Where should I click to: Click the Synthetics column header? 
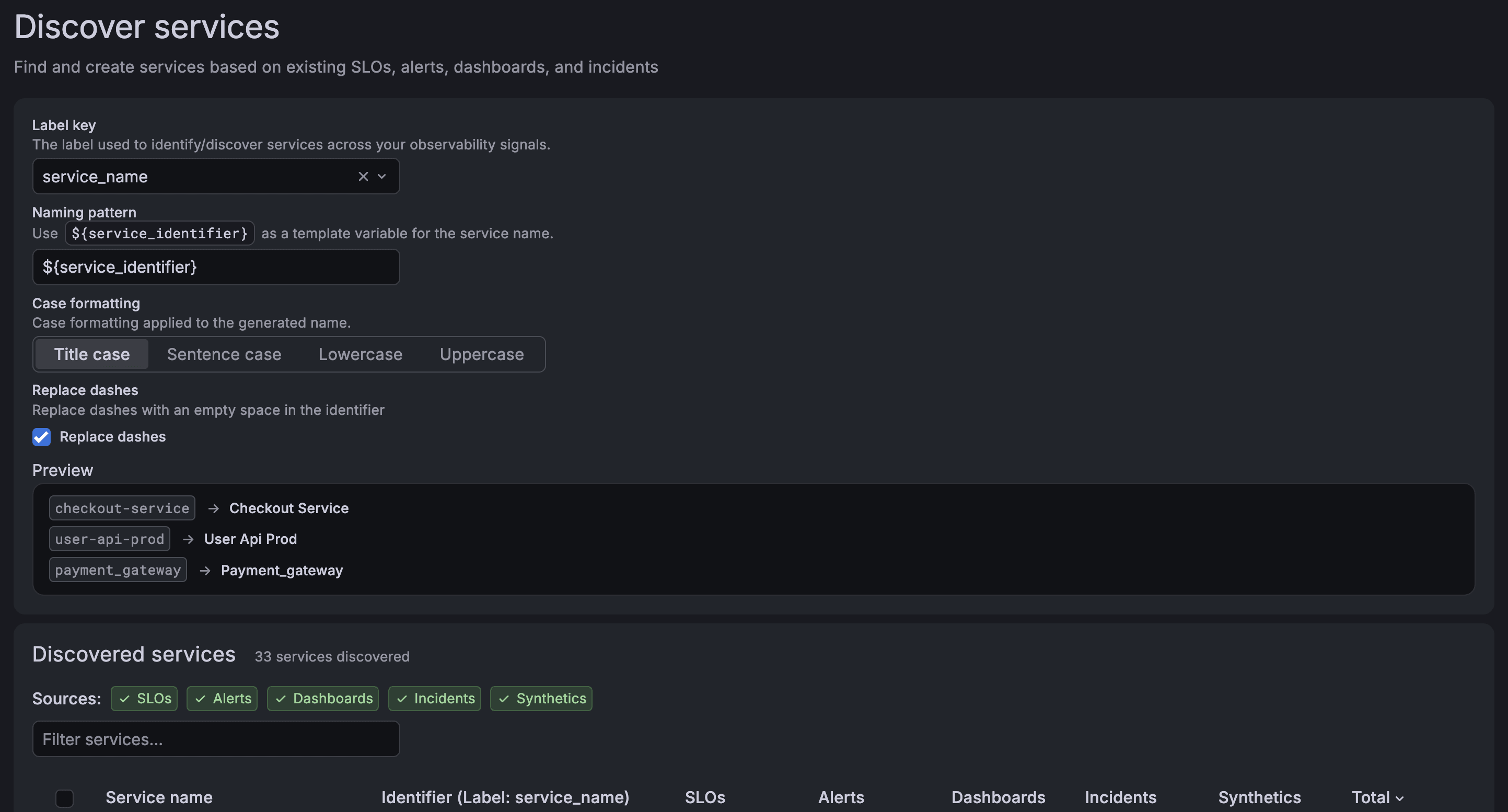pos(1259,797)
